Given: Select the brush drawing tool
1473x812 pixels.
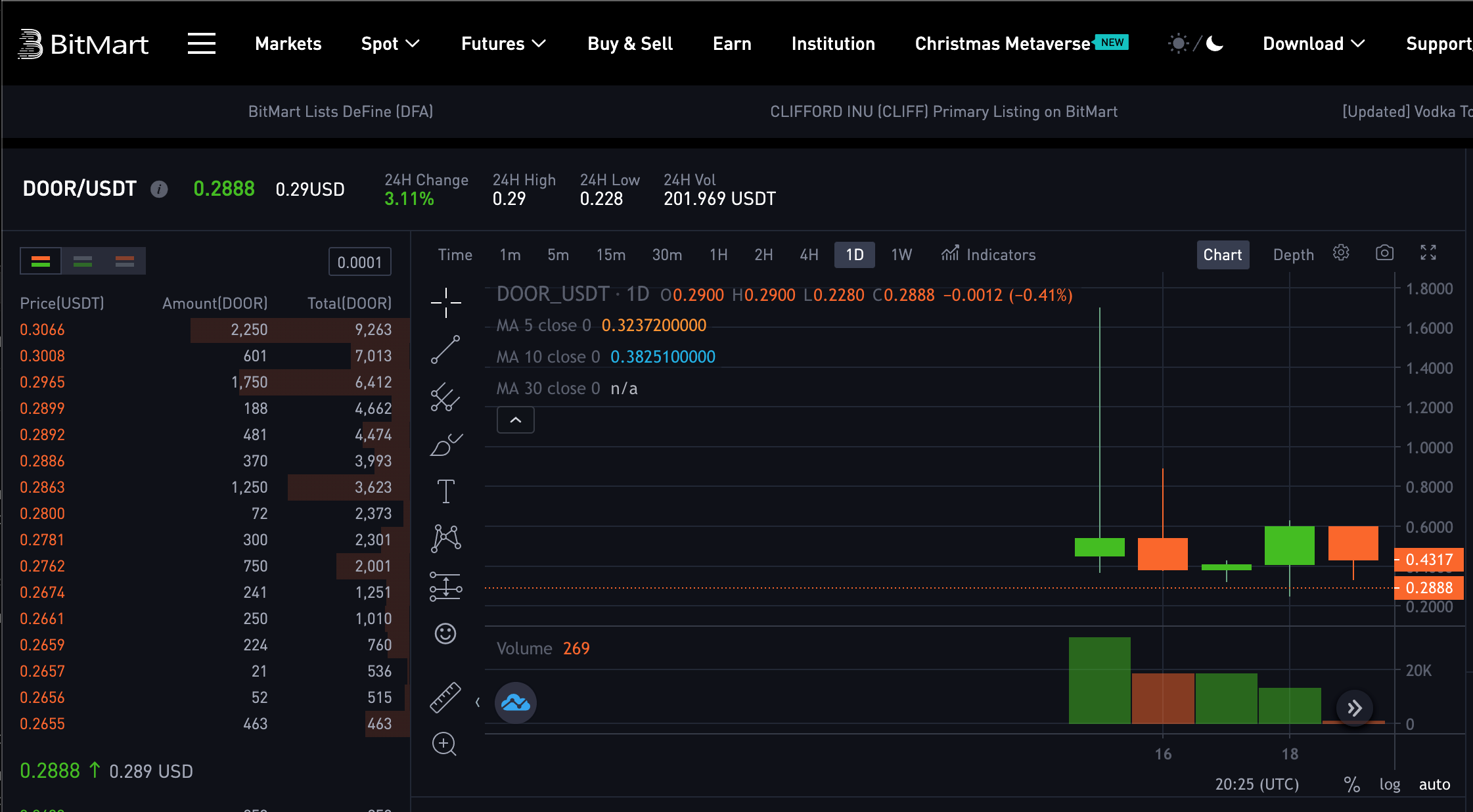Looking at the screenshot, I should click(x=446, y=445).
